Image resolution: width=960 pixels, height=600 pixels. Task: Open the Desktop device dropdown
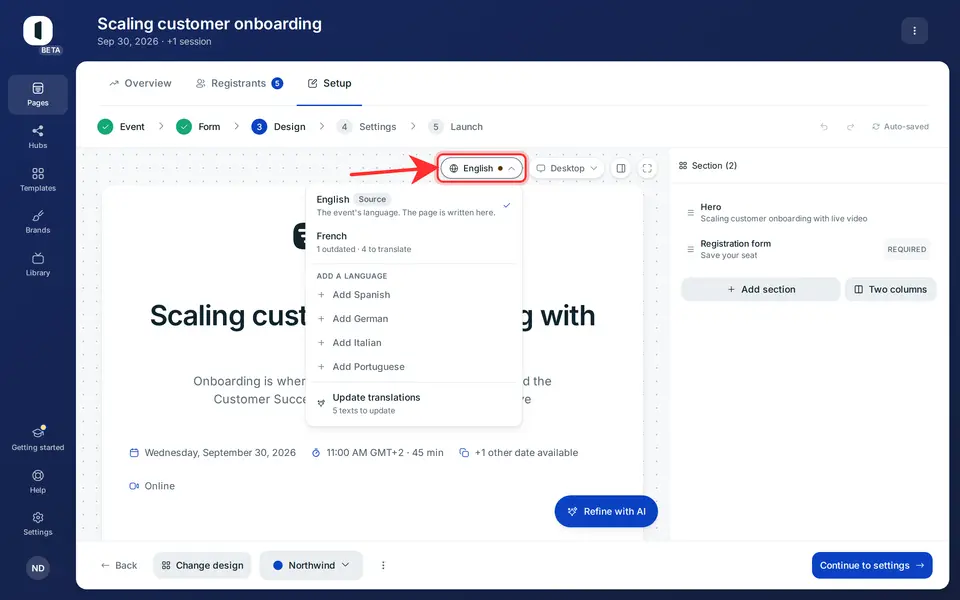point(567,168)
